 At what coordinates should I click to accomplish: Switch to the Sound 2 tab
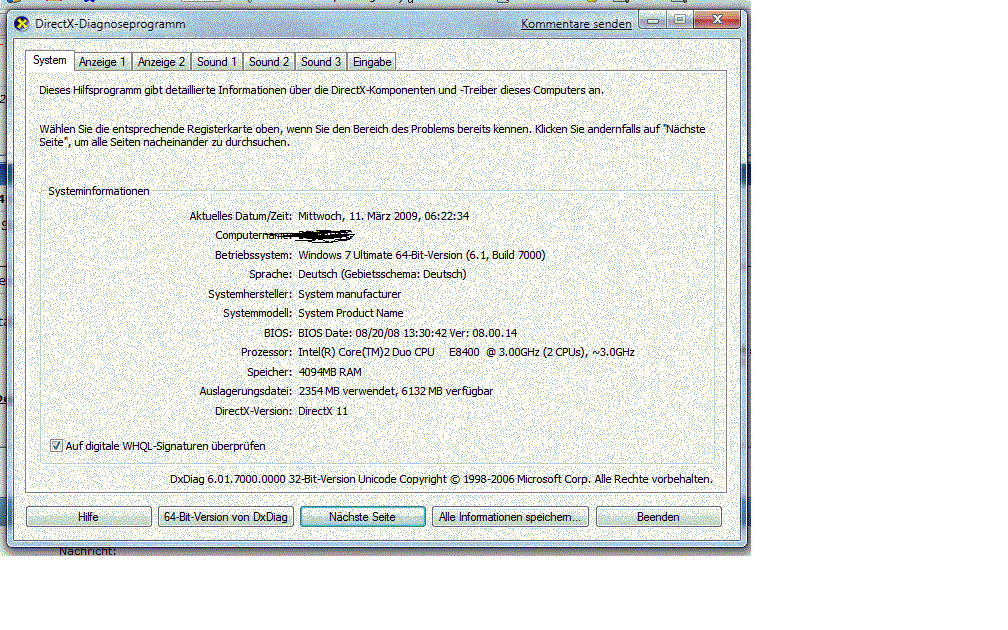(x=269, y=62)
